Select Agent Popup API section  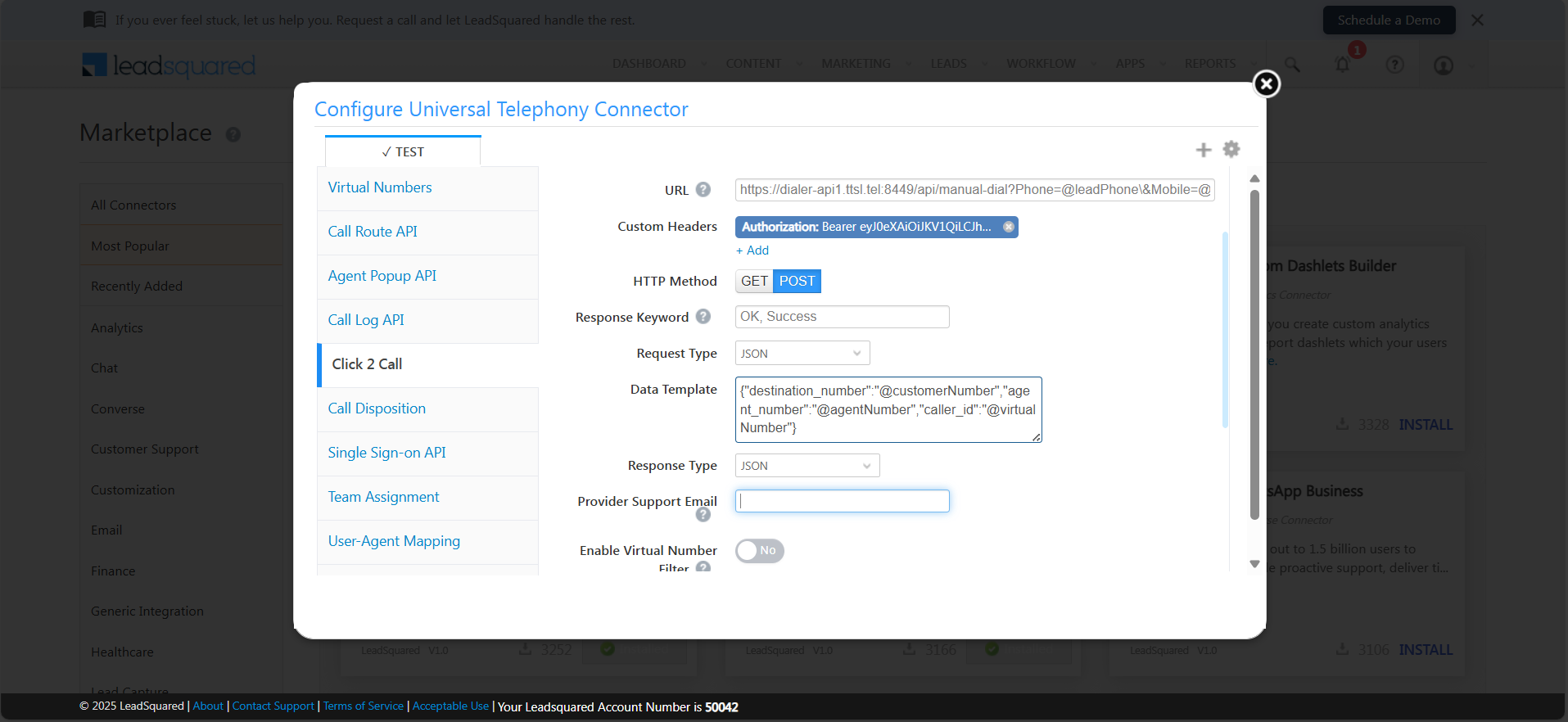(x=427, y=277)
